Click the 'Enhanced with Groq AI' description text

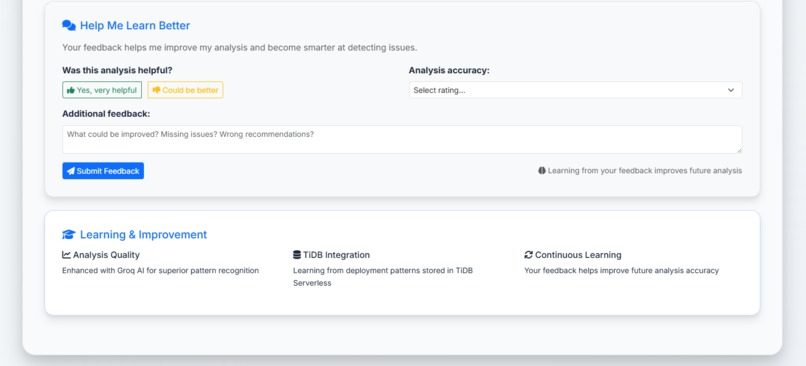pos(160,270)
